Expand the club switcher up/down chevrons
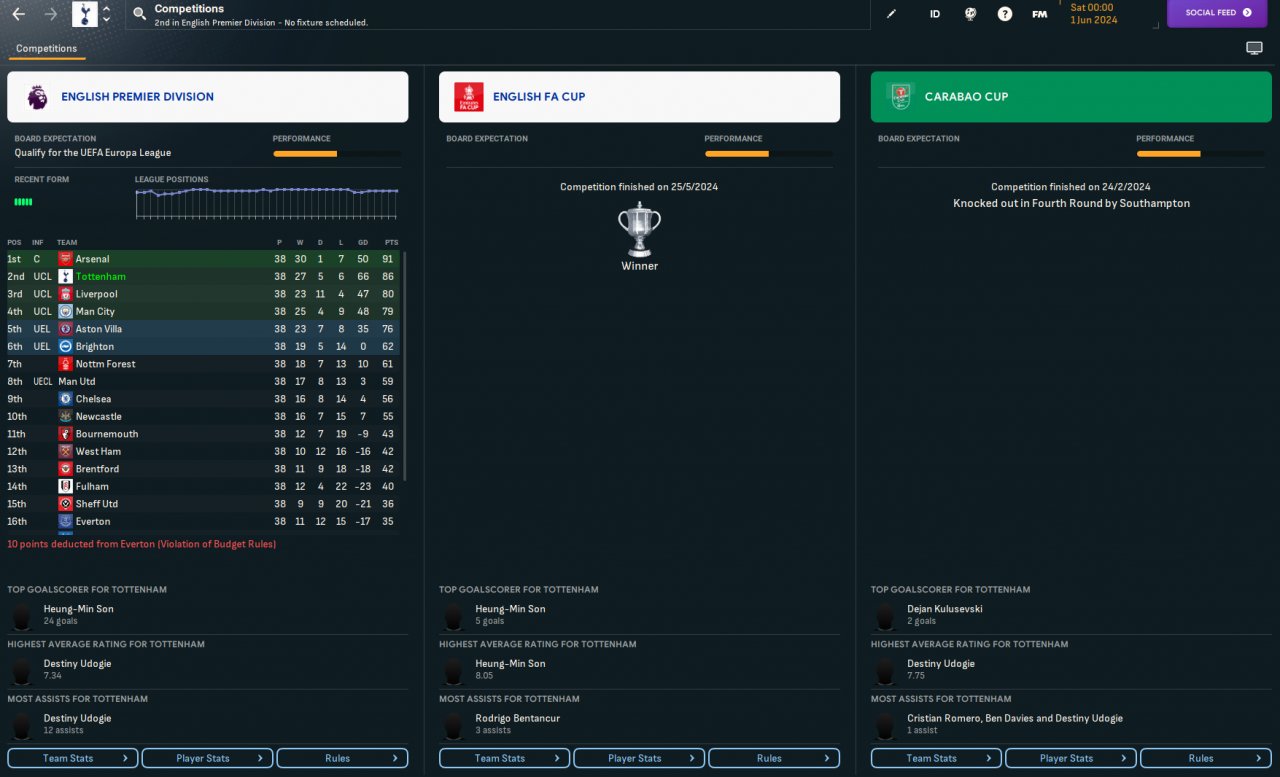Viewport: 1280px width, 777px height. (x=107, y=14)
